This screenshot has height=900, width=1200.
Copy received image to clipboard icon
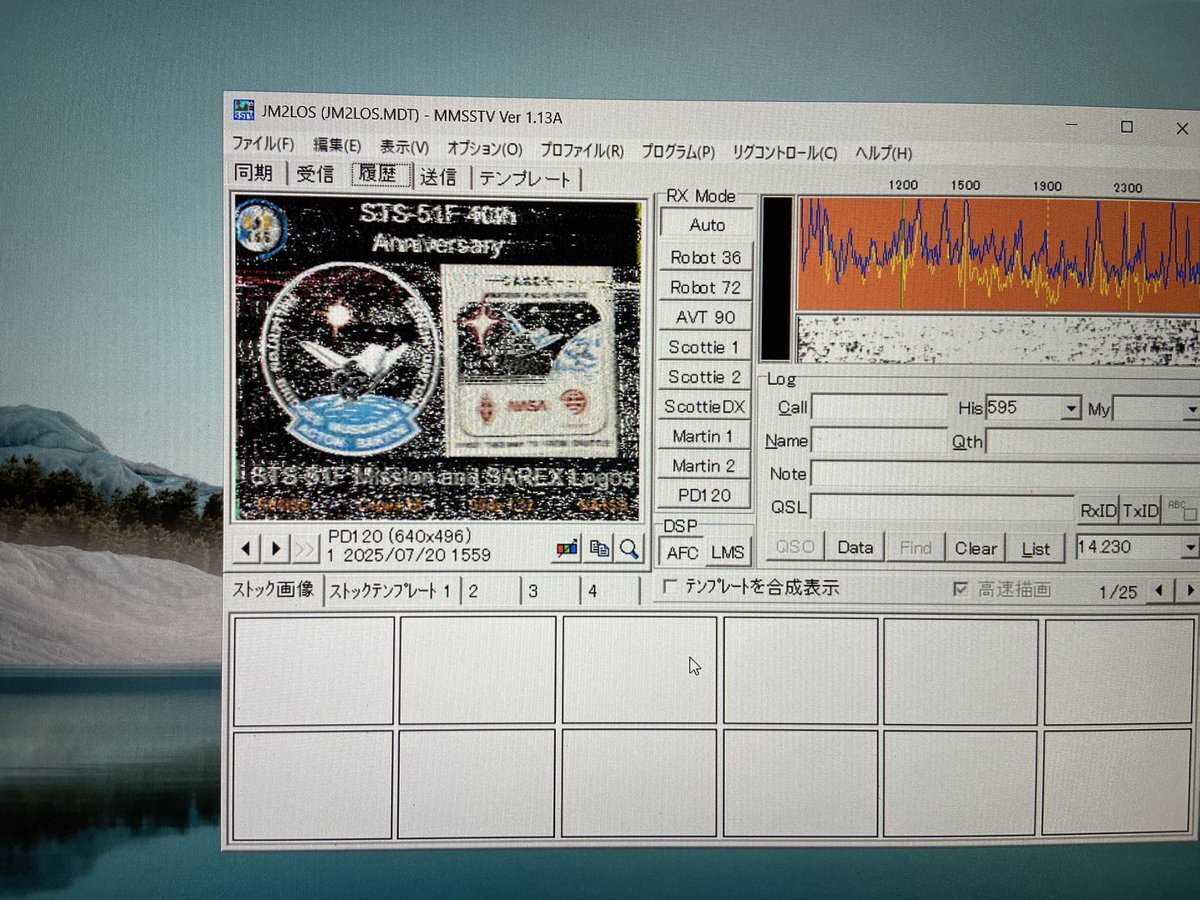(x=599, y=548)
